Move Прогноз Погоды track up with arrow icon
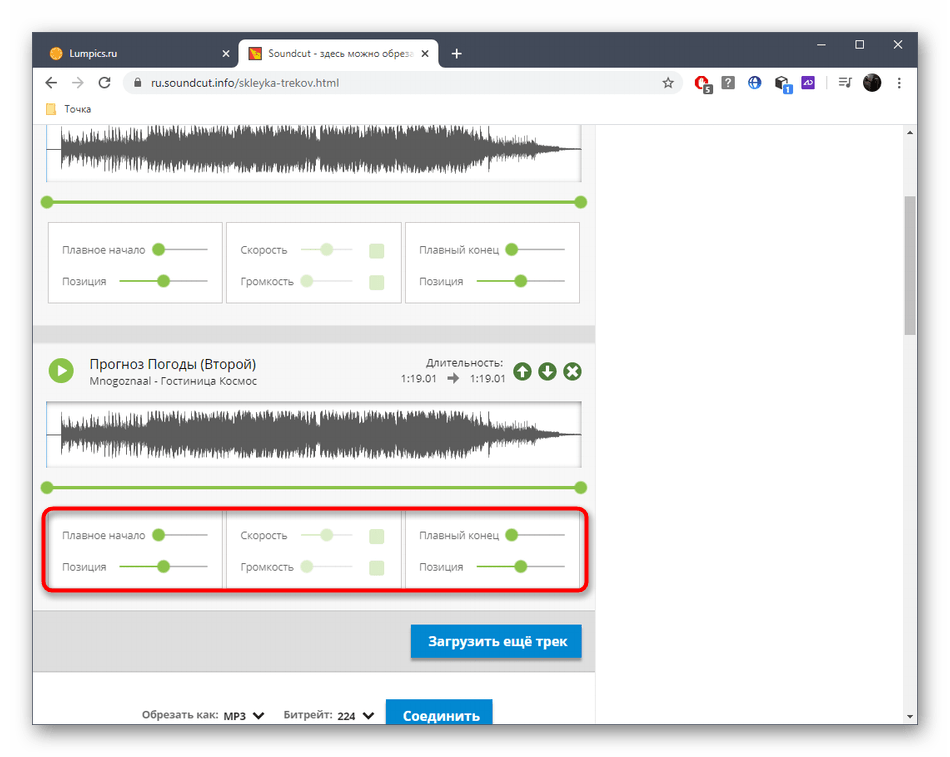Screen dimensions: 950x757 [x=522, y=371]
